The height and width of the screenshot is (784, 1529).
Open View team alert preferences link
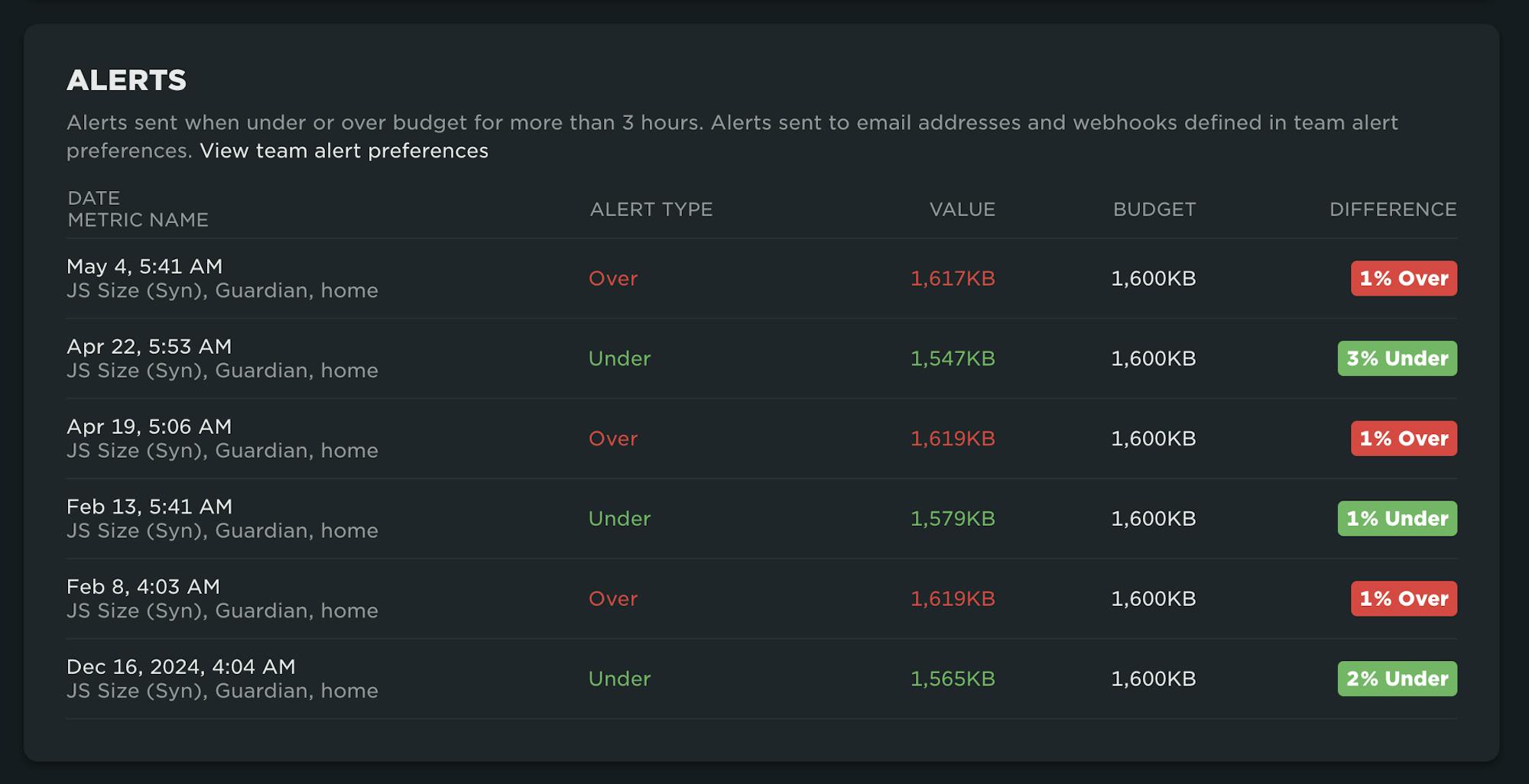[343, 151]
